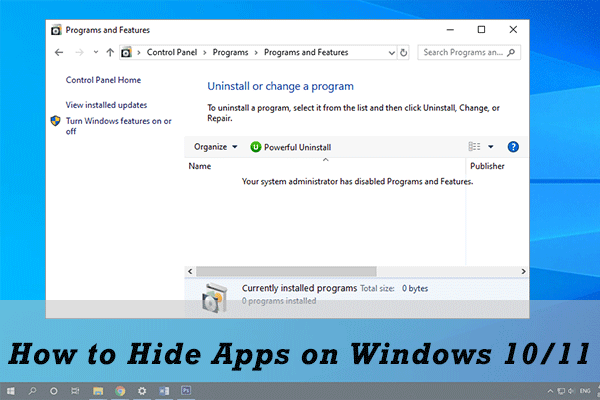Click volume icon in system tray
Image resolution: width=600 pixels, height=400 pixels.
coord(571,391)
